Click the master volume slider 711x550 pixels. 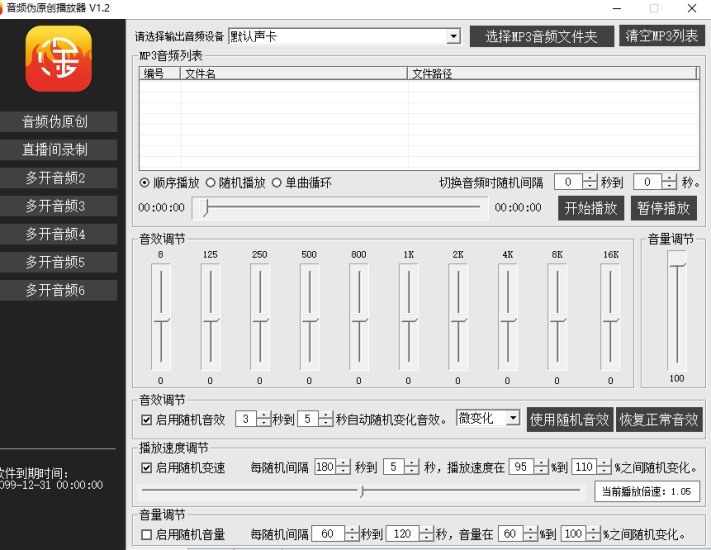pos(677,311)
